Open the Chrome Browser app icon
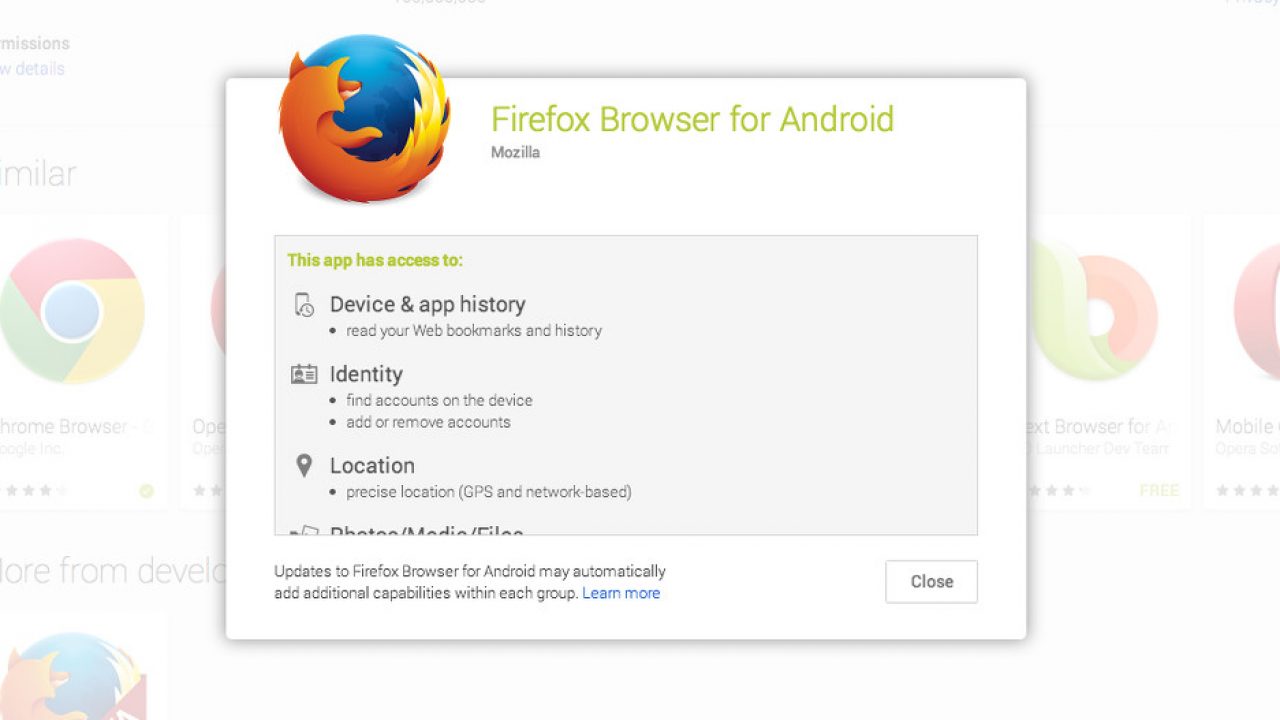Screen dimensions: 1280x720 point(72,310)
